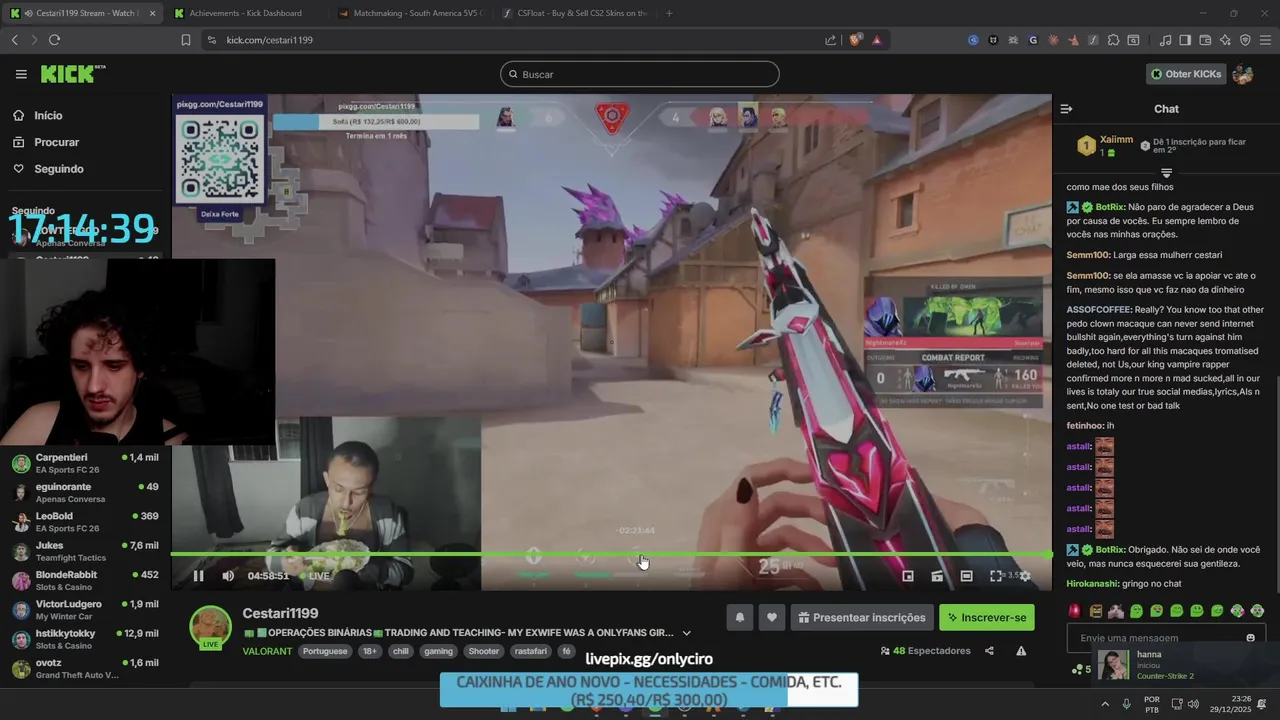The height and width of the screenshot is (720, 1280).
Task: Open the VALORANT category link
Action: tap(267, 651)
